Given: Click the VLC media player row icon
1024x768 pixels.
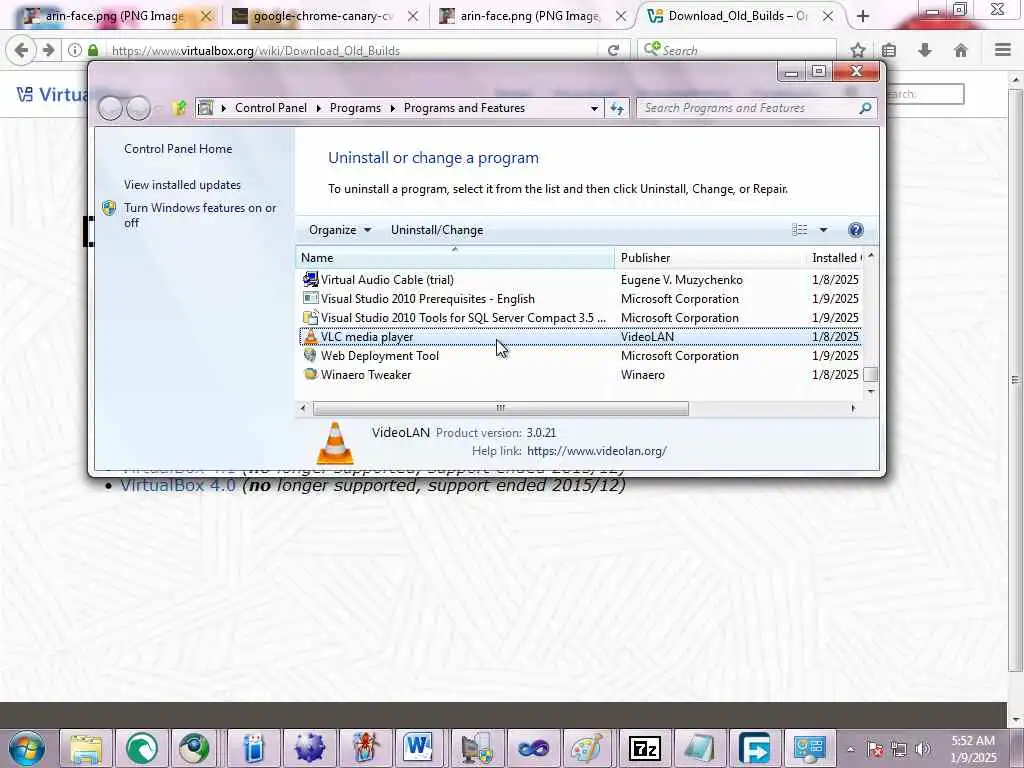Looking at the screenshot, I should (x=310, y=337).
